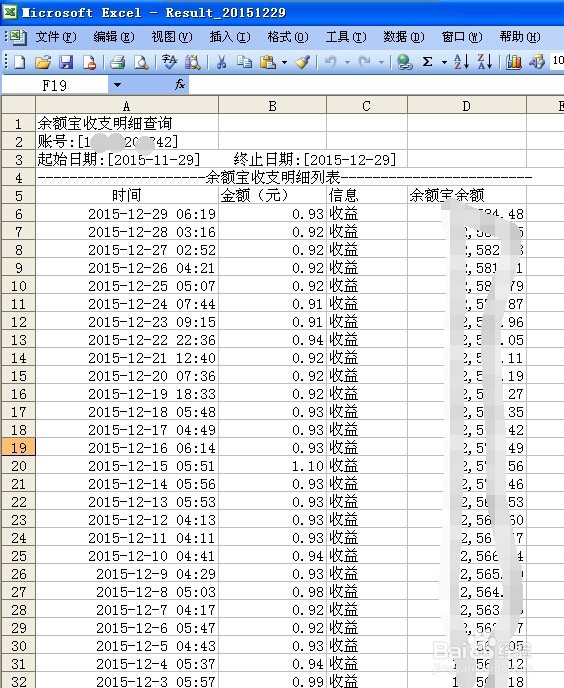Select row 19 header
Screen dimensions: 564x688
point(18,448)
